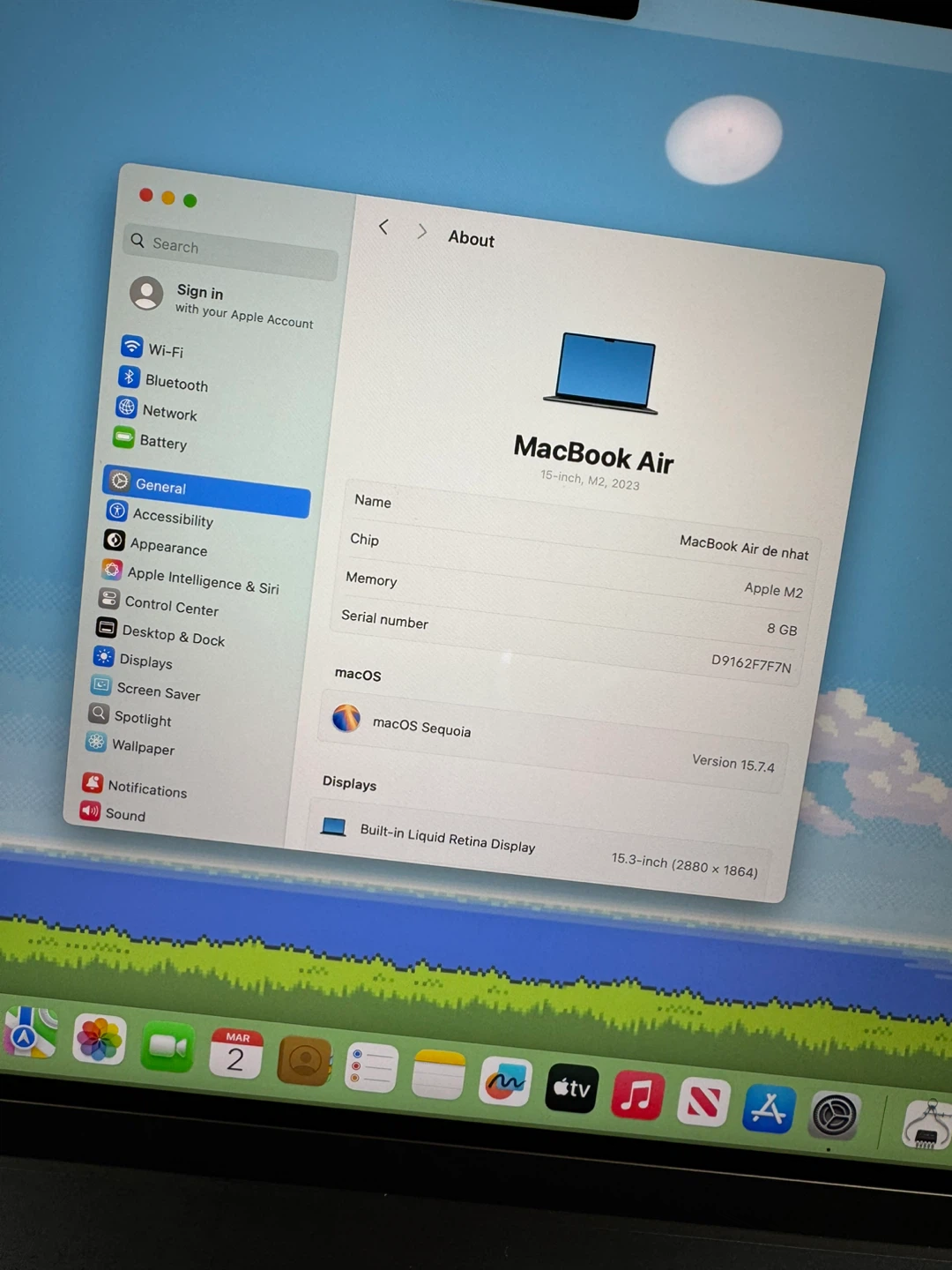Click the macOS section heading
Screen dimensions: 952x1270
[358, 674]
